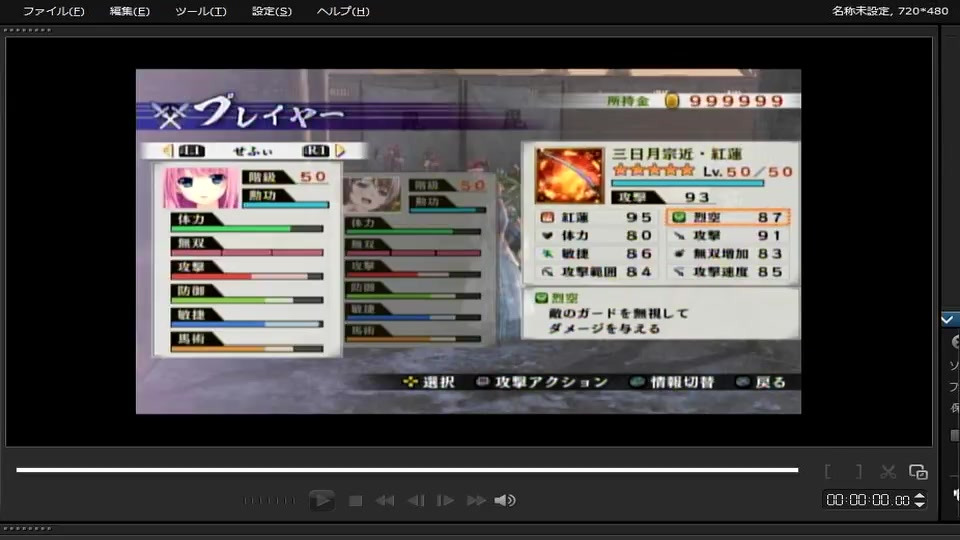
Task: Click the 三日月宗近・紅蓮 weapon name in the preview
Action: click(x=677, y=154)
